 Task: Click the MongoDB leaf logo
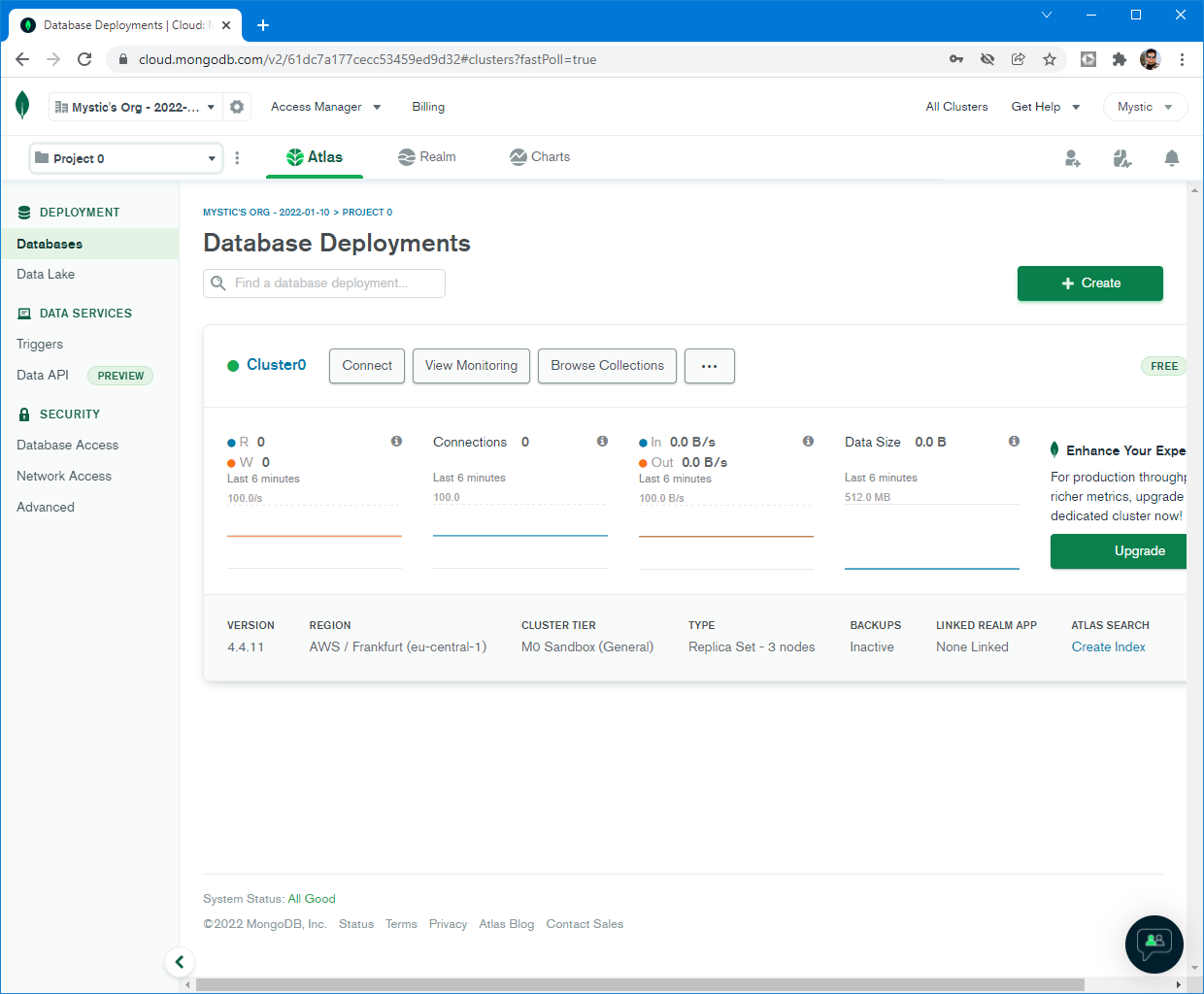coord(22,106)
